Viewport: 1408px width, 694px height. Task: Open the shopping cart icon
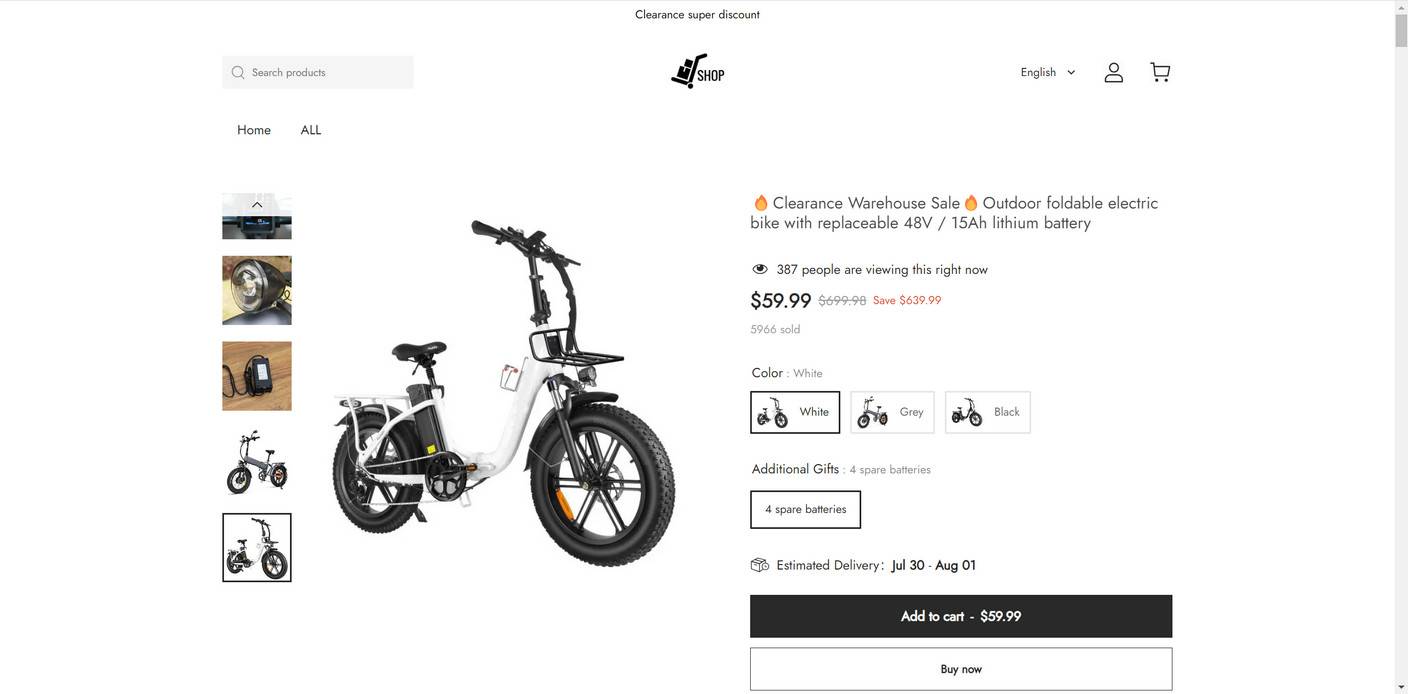[x=1160, y=72]
